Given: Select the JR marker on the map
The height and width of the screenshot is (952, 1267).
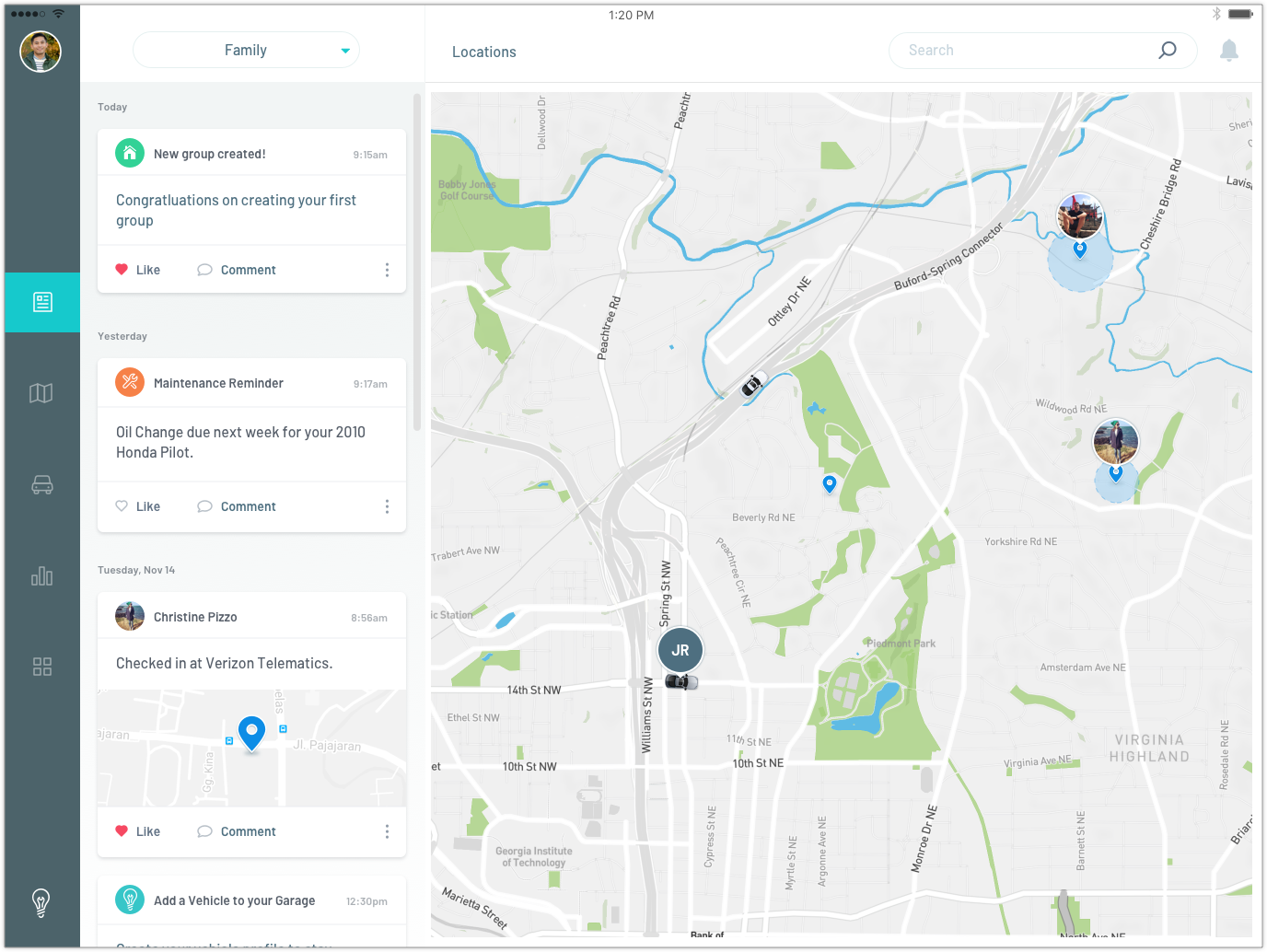Looking at the screenshot, I should click(680, 650).
